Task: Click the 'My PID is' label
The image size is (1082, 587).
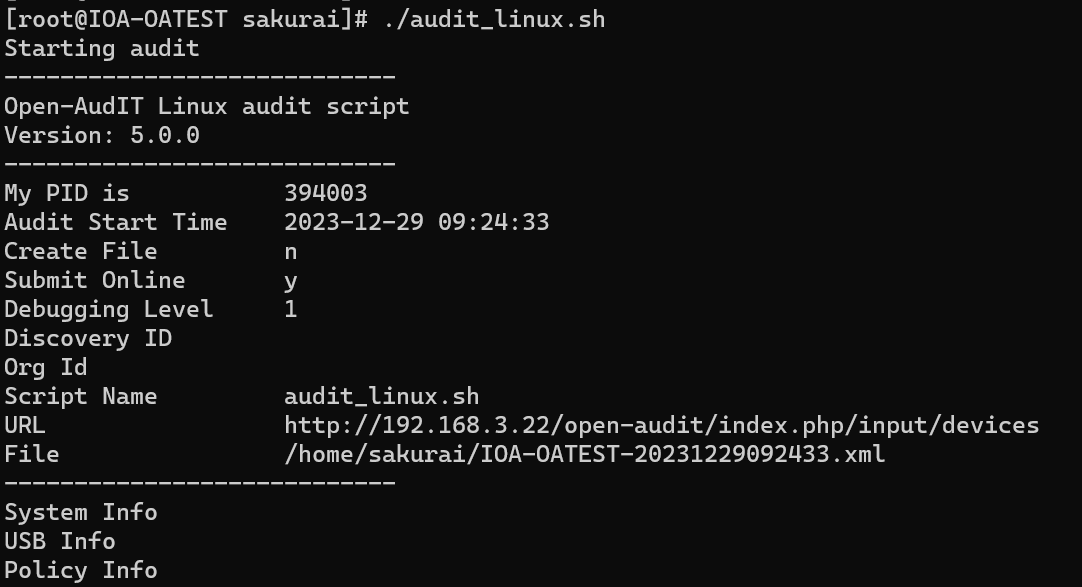Action: [66, 194]
